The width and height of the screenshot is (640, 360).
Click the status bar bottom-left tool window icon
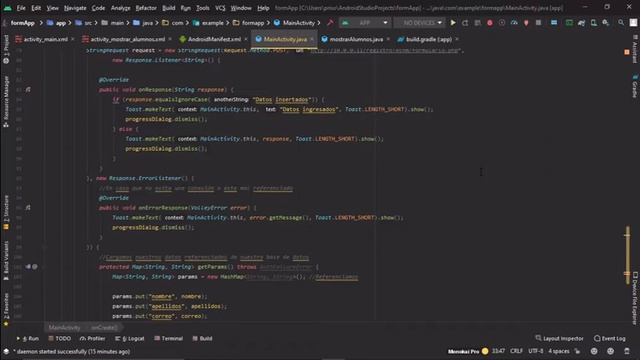coord(6,351)
